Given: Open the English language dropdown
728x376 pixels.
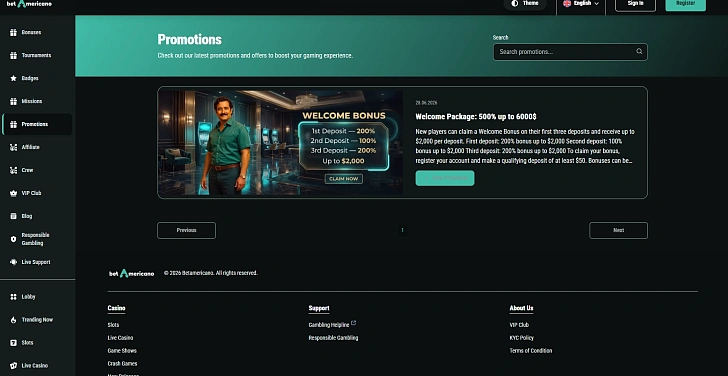Looking at the screenshot, I should (x=581, y=4).
